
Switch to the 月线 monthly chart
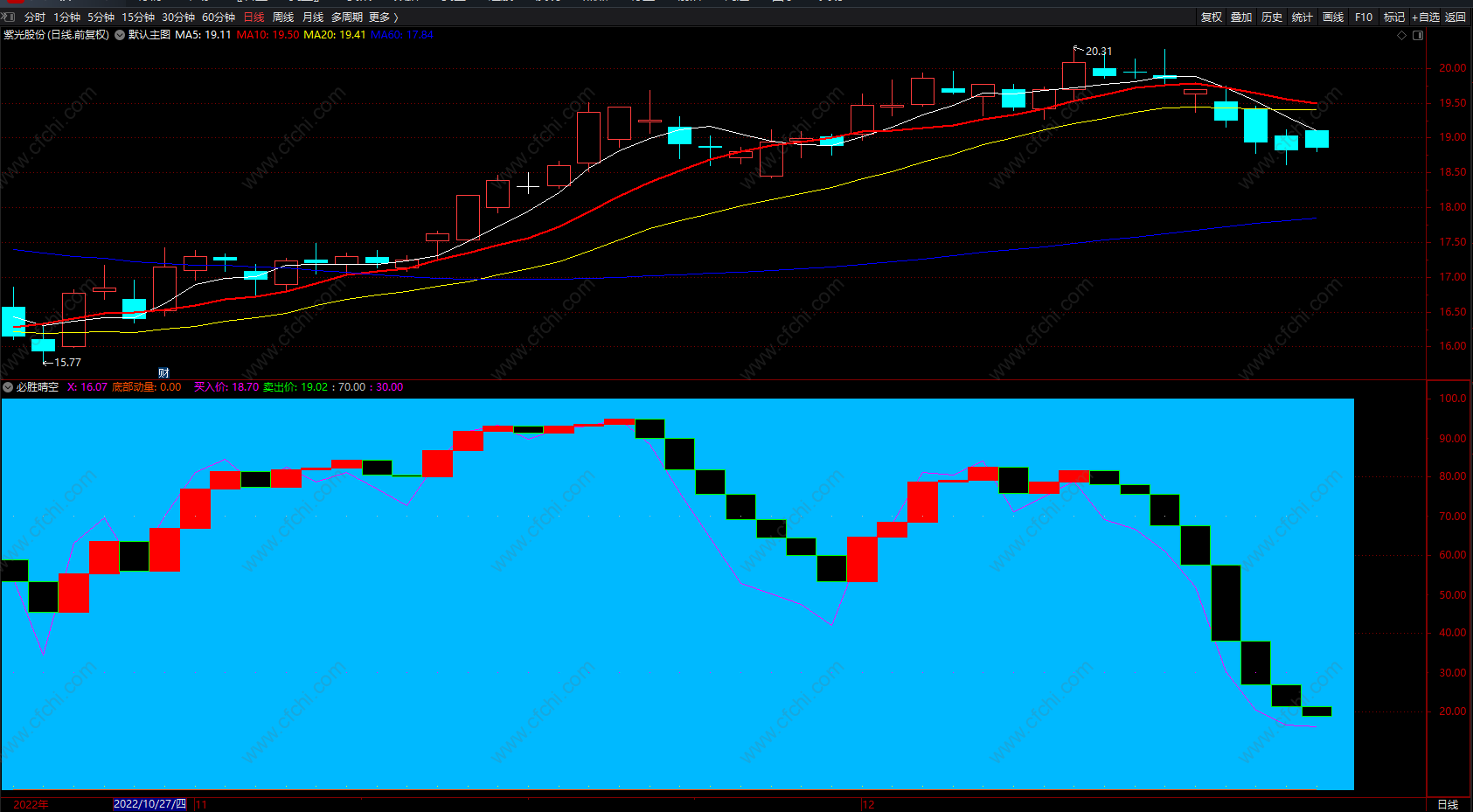pyautogui.click(x=313, y=17)
